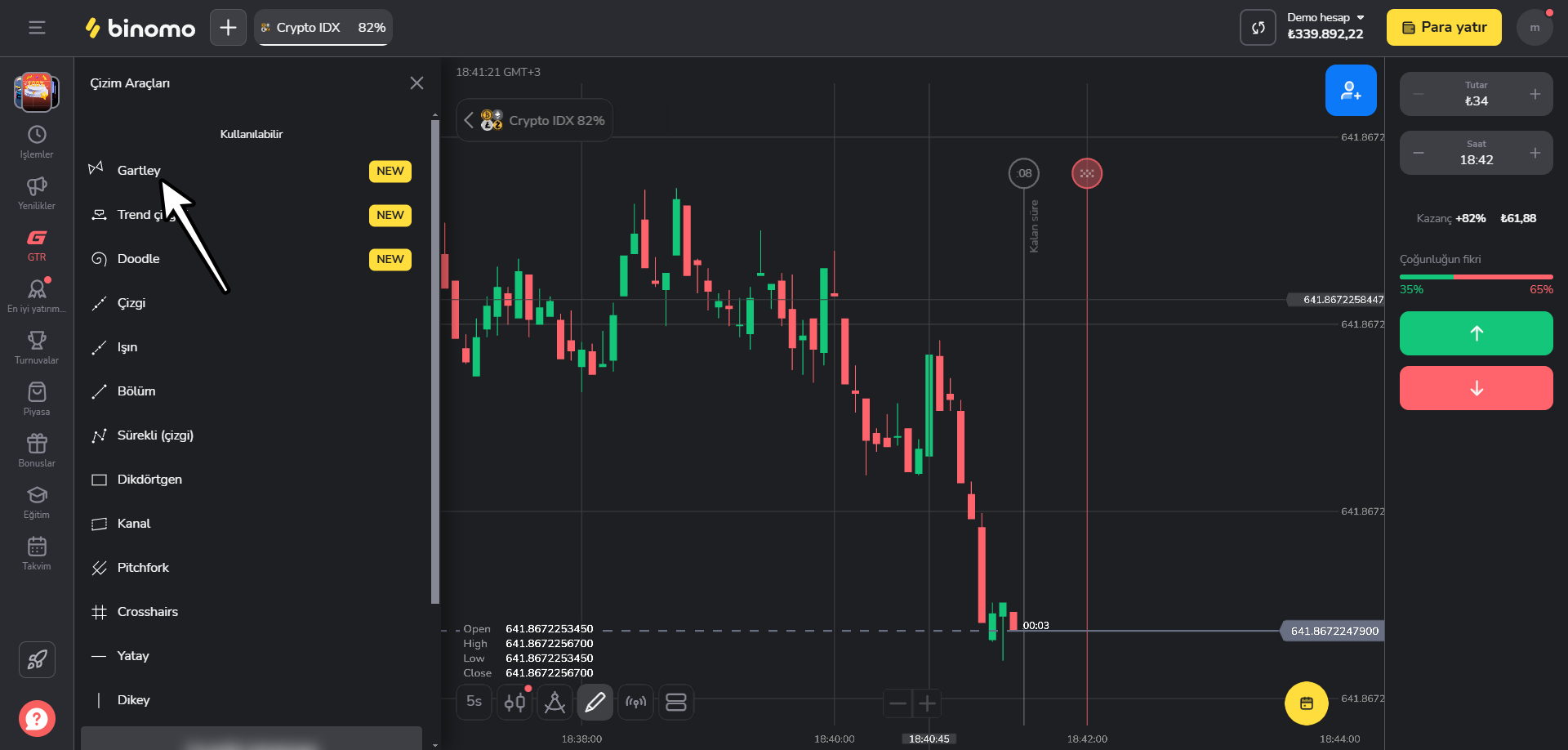The image size is (1568, 750).
Task: Open the GTR section
Action: coord(37,245)
